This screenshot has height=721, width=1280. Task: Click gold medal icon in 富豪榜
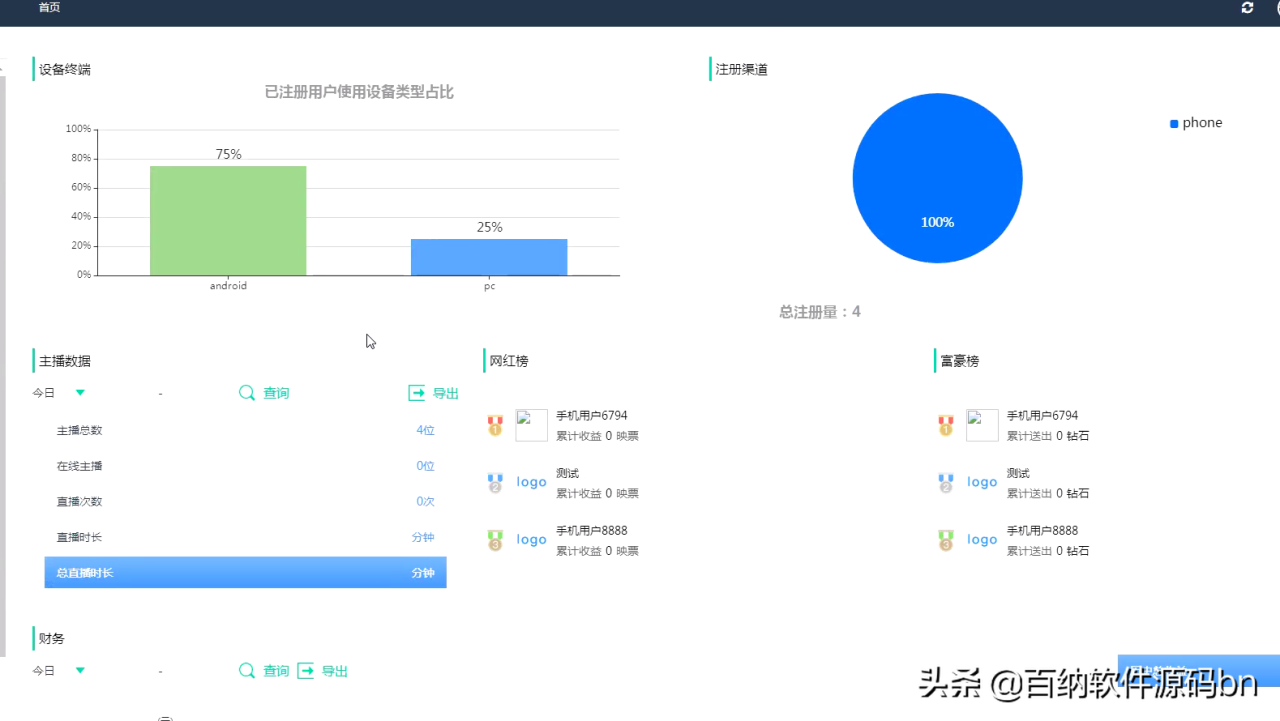click(946, 426)
